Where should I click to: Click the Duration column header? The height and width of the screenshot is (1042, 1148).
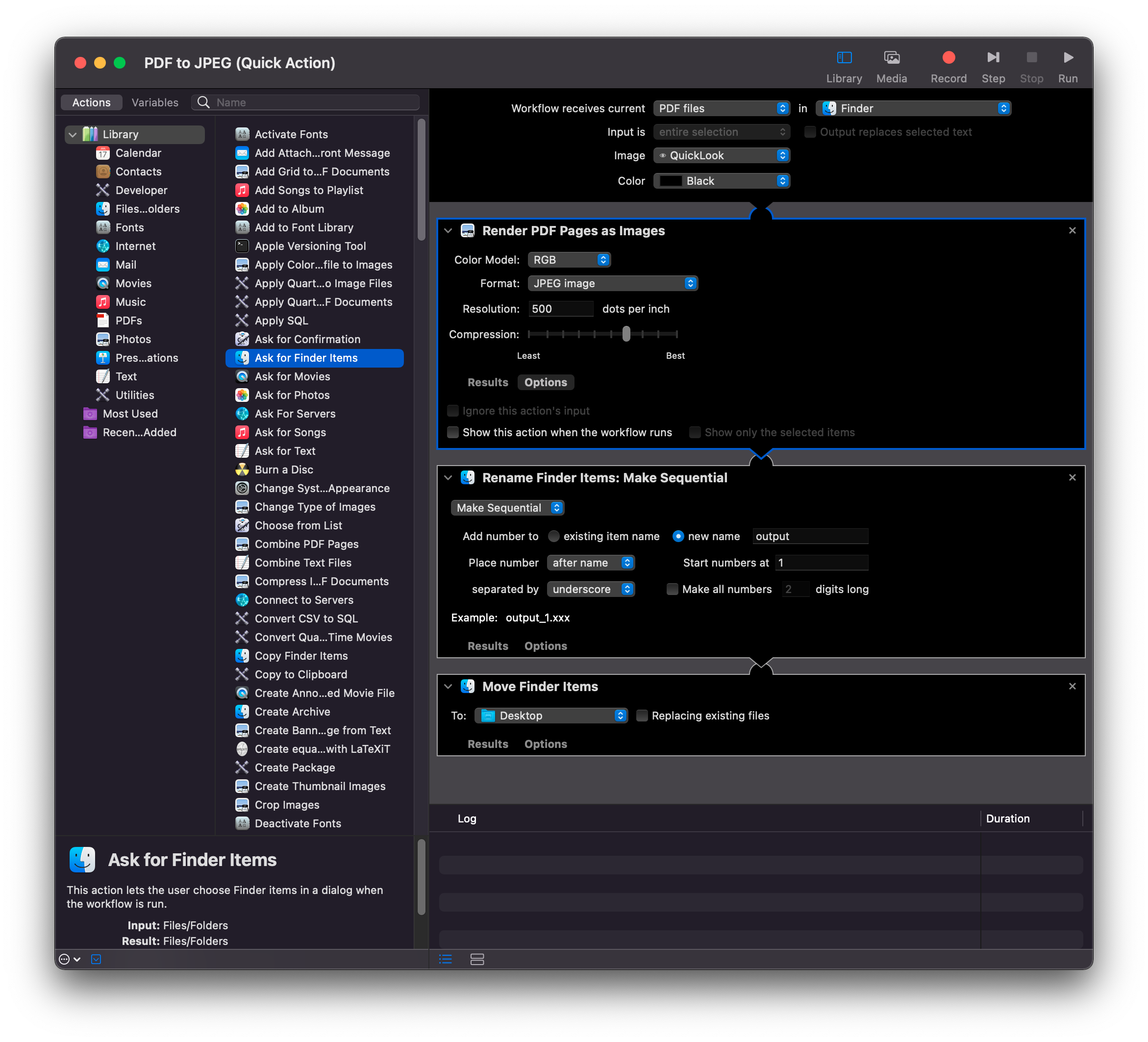(x=1007, y=819)
